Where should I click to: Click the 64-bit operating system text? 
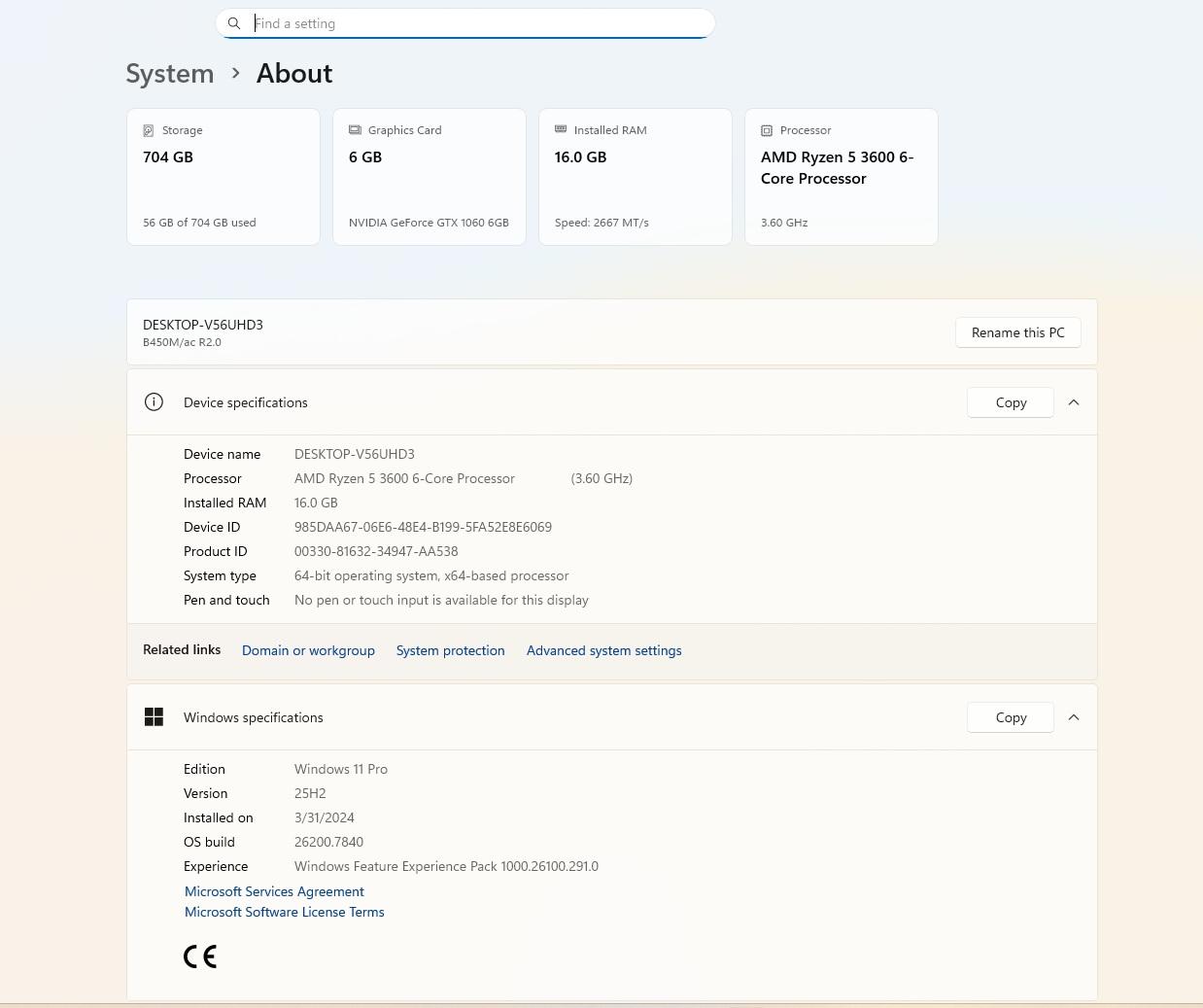coord(431,575)
